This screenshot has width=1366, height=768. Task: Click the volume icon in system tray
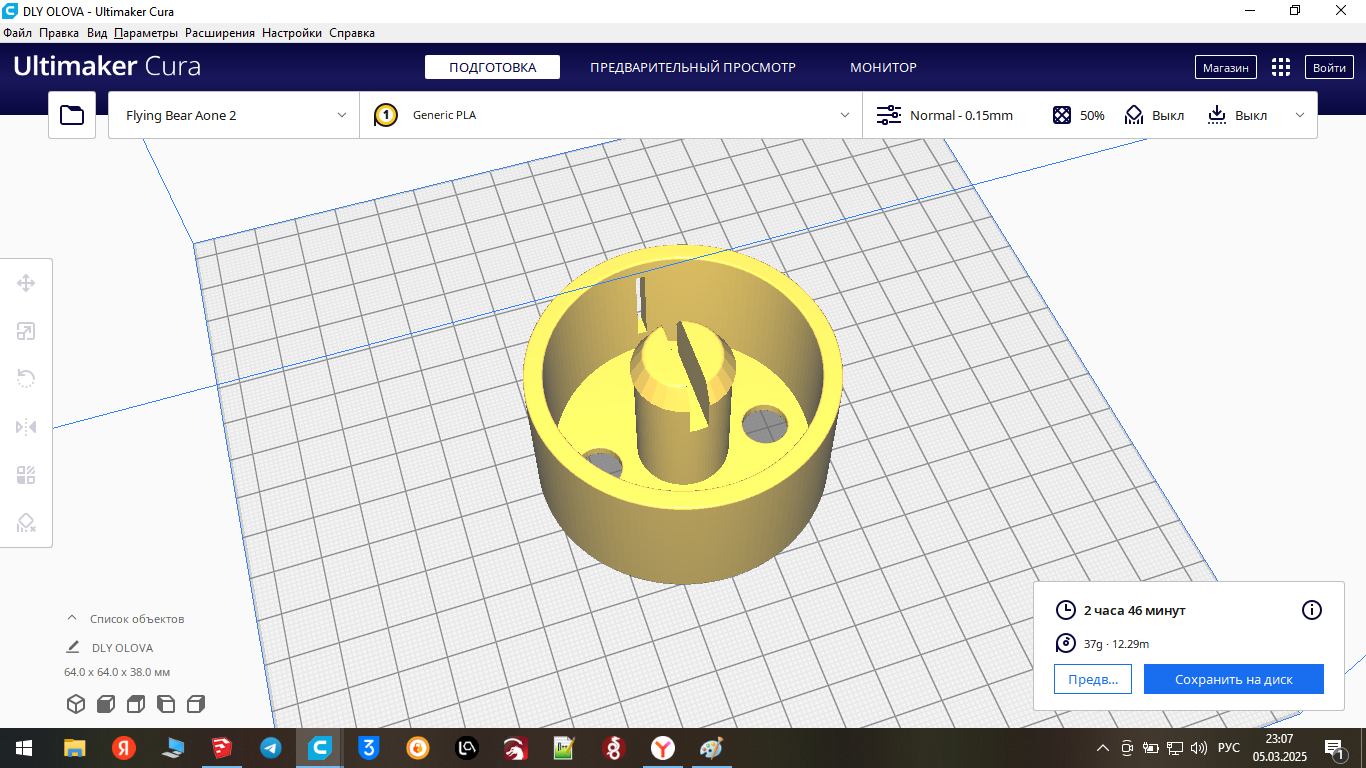(1199, 747)
